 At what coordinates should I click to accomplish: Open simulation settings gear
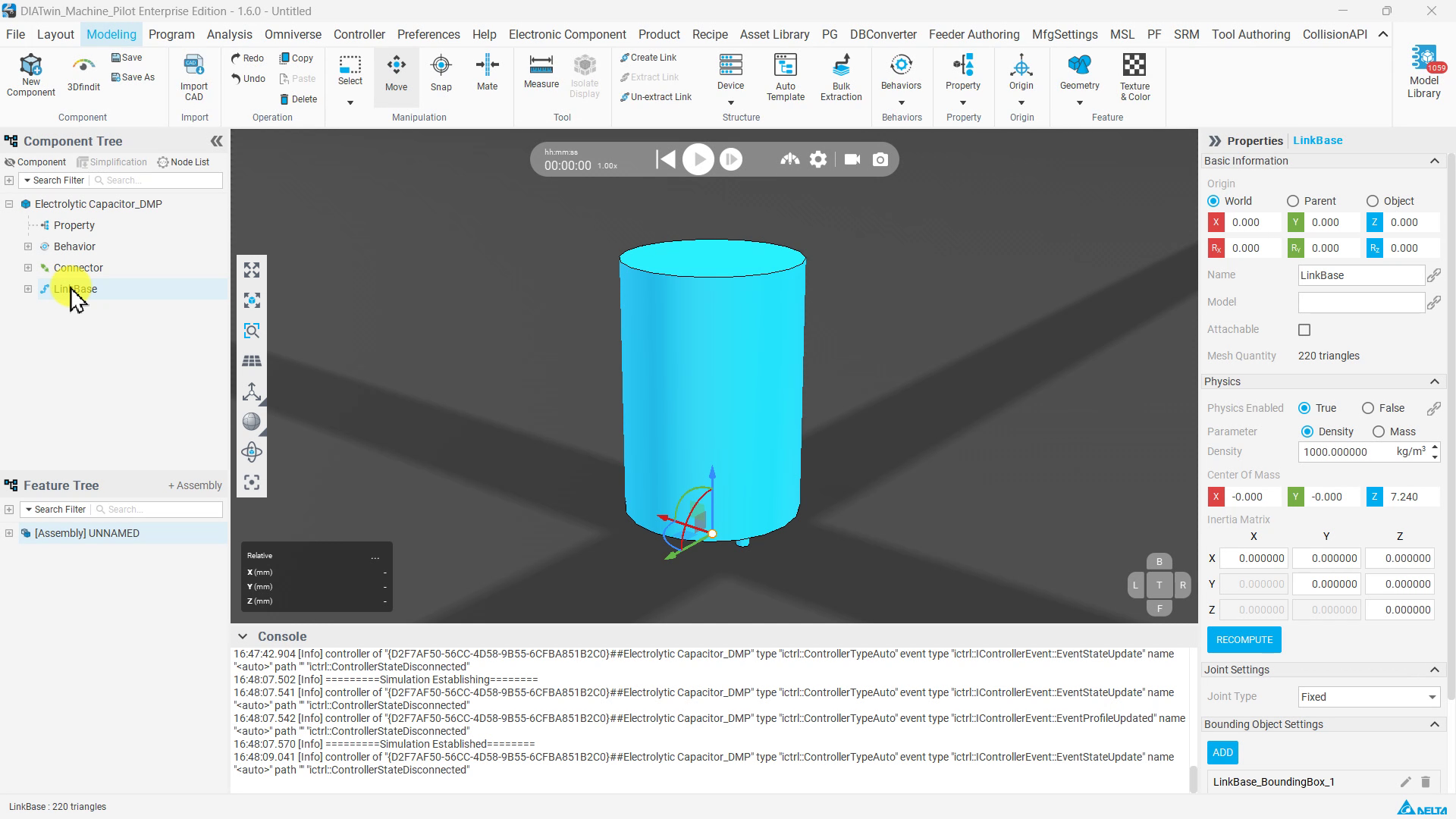click(x=818, y=159)
